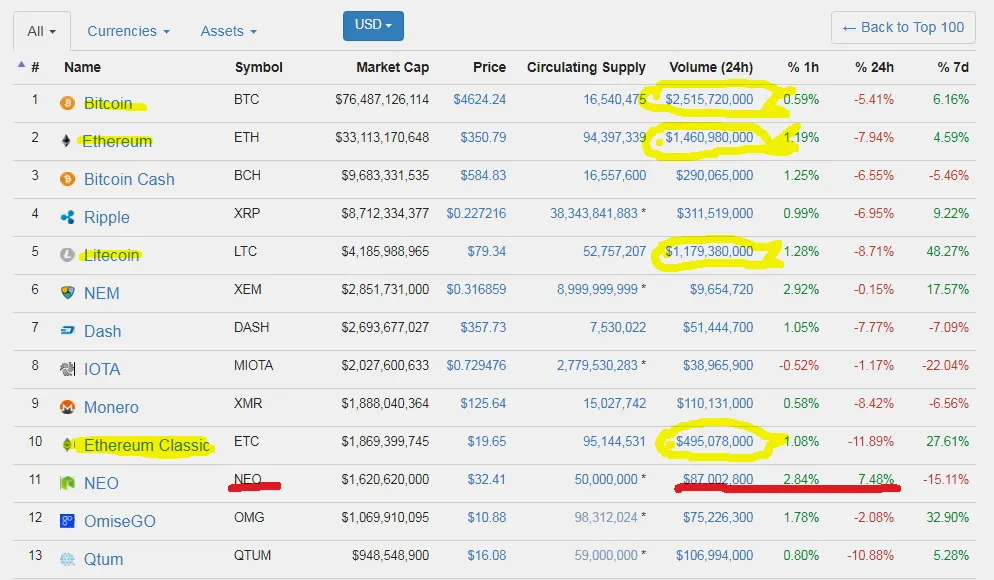This screenshot has width=994, height=580.
Task: Sort by Circulating Supply column
Action: (586, 67)
